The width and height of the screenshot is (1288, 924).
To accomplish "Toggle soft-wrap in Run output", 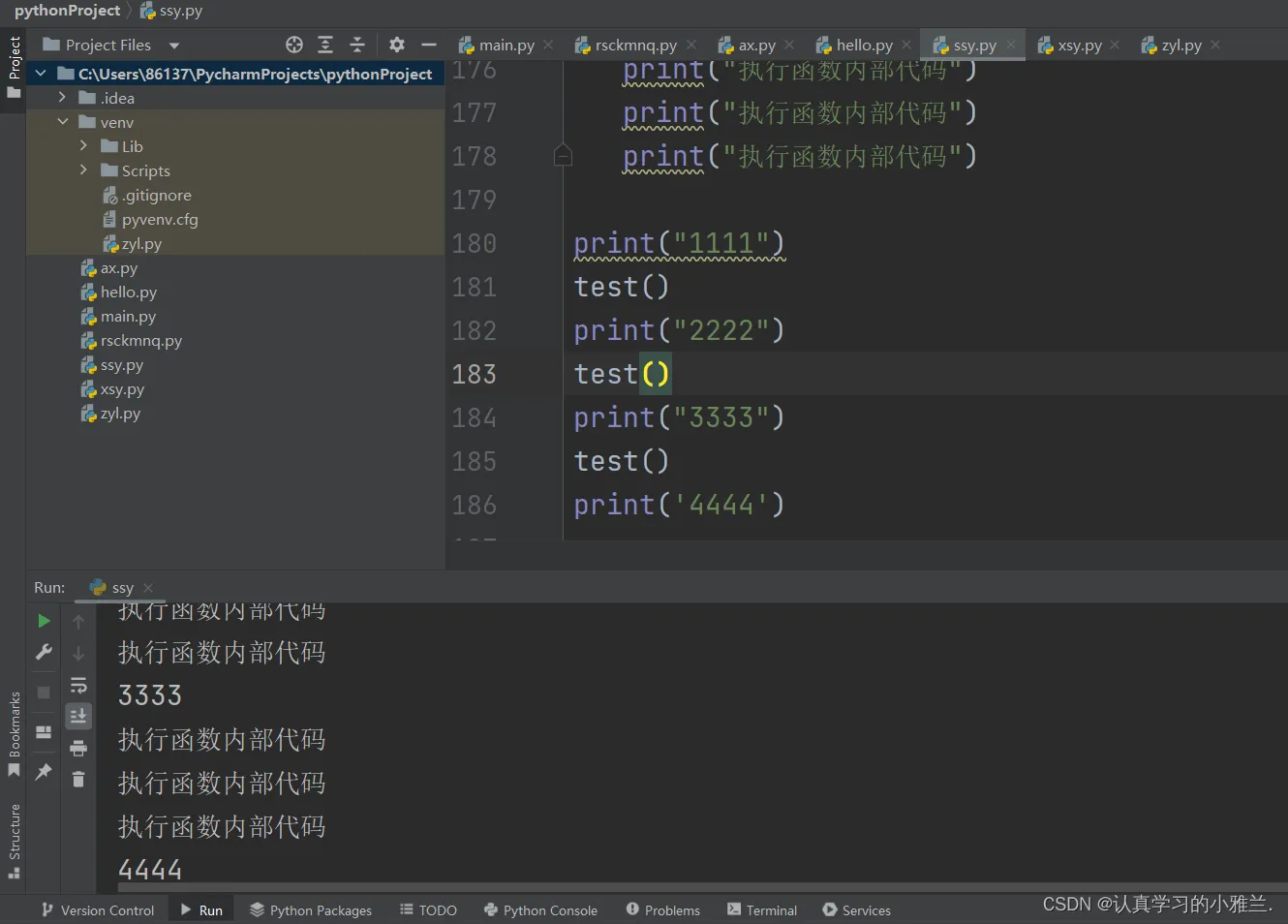I will (x=78, y=685).
